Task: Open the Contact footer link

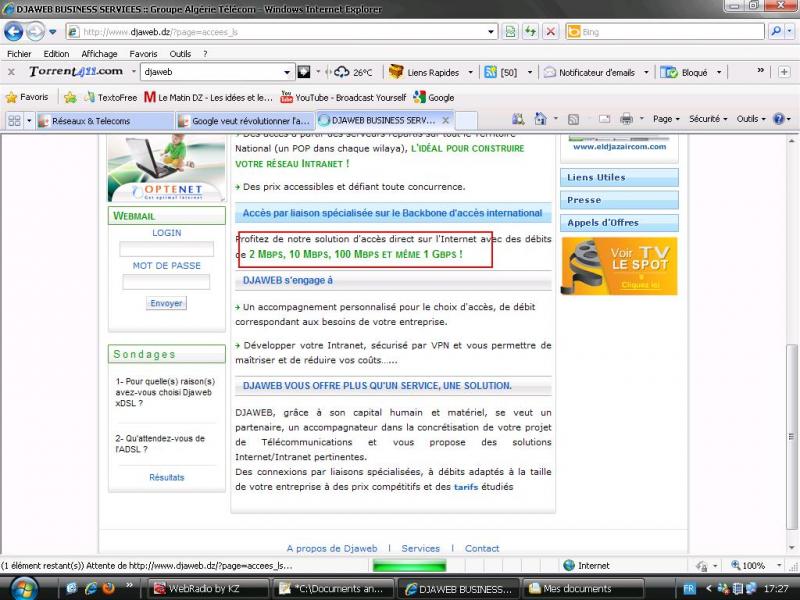Action: click(x=482, y=548)
